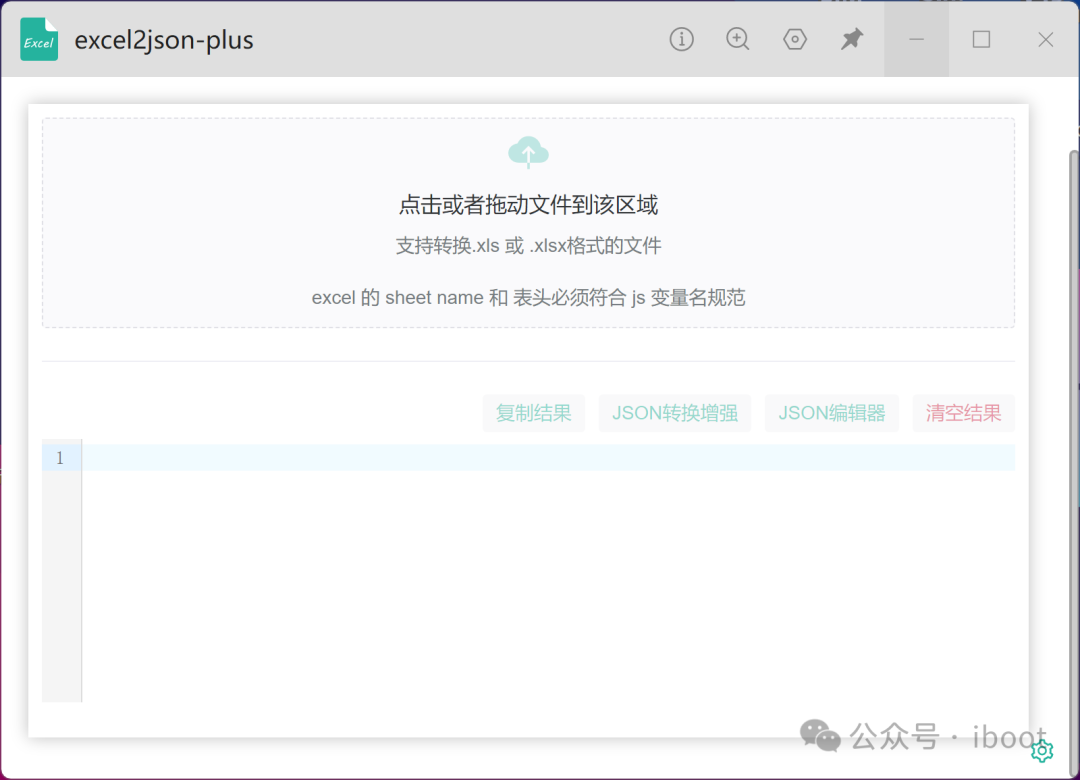The image size is (1080, 780).
Task: Click the 点击或者拖动文件到该区域 upload heading
Action: pyautogui.click(x=528, y=206)
